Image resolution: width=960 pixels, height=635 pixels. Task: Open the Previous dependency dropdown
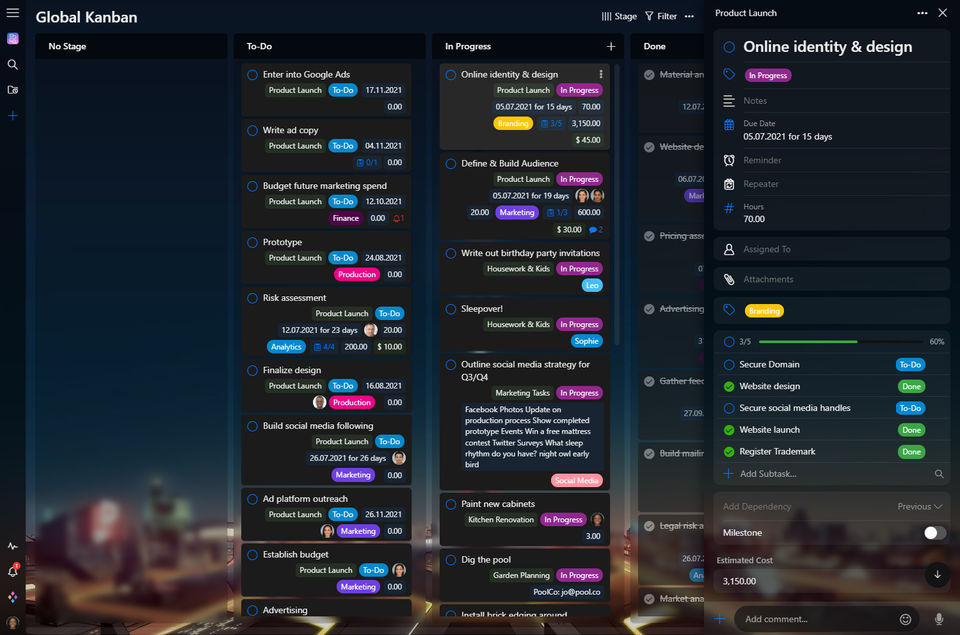pyautogui.click(x=919, y=506)
